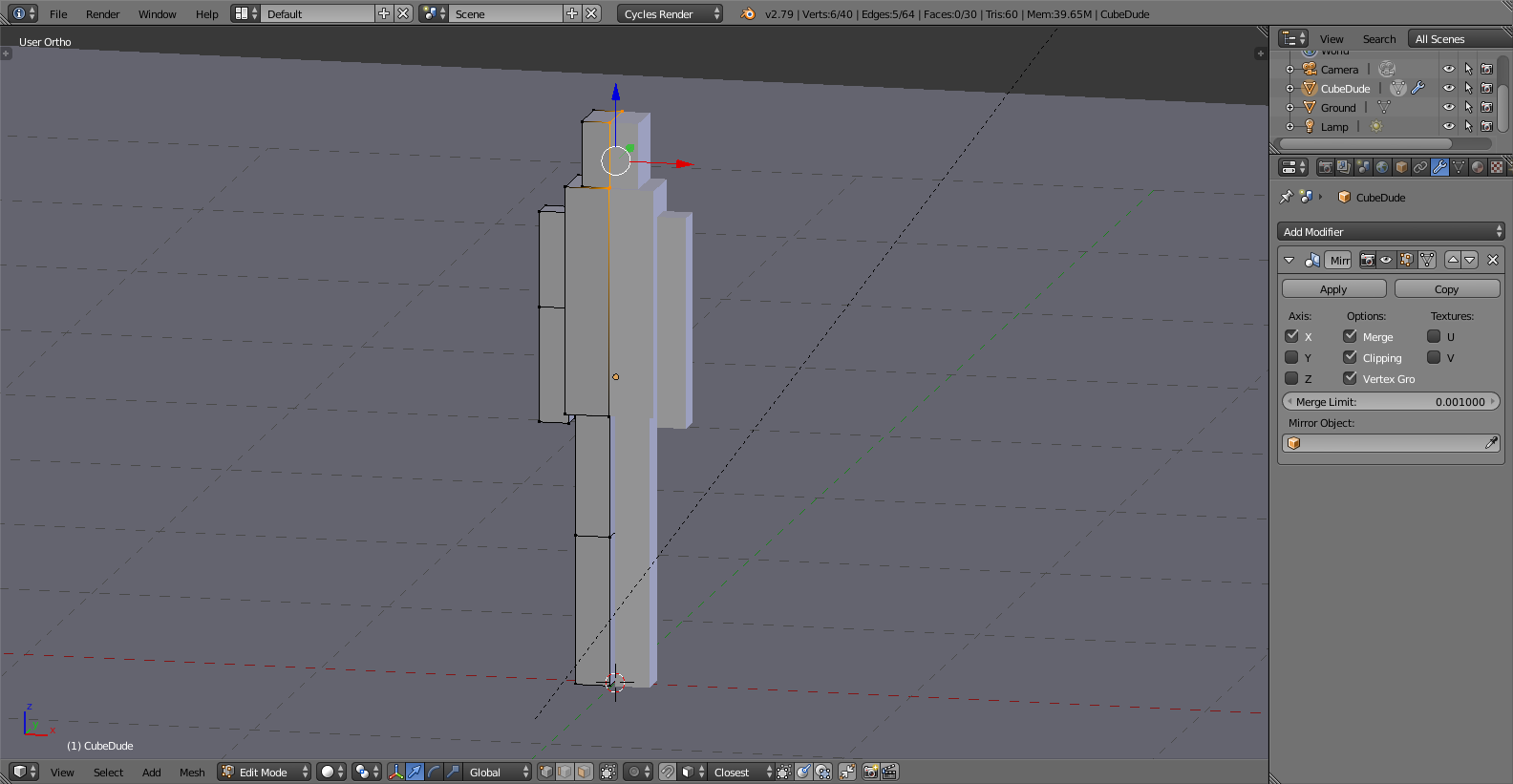Activate the translate manipulator arrow
The image size is (1513, 784).
click(x=415, y=772)
